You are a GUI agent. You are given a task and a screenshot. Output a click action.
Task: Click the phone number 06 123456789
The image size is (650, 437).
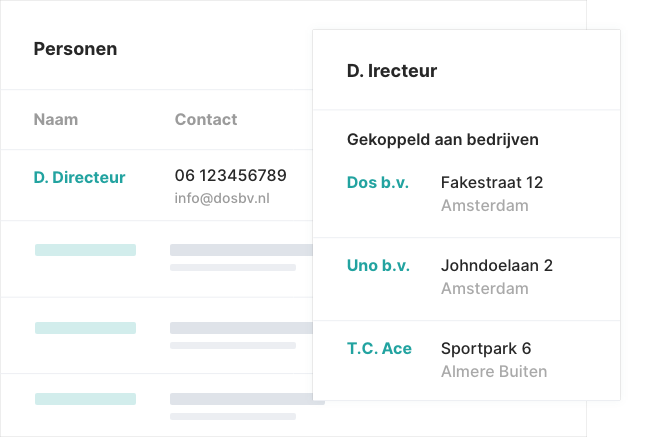click(x=230, y=175)
